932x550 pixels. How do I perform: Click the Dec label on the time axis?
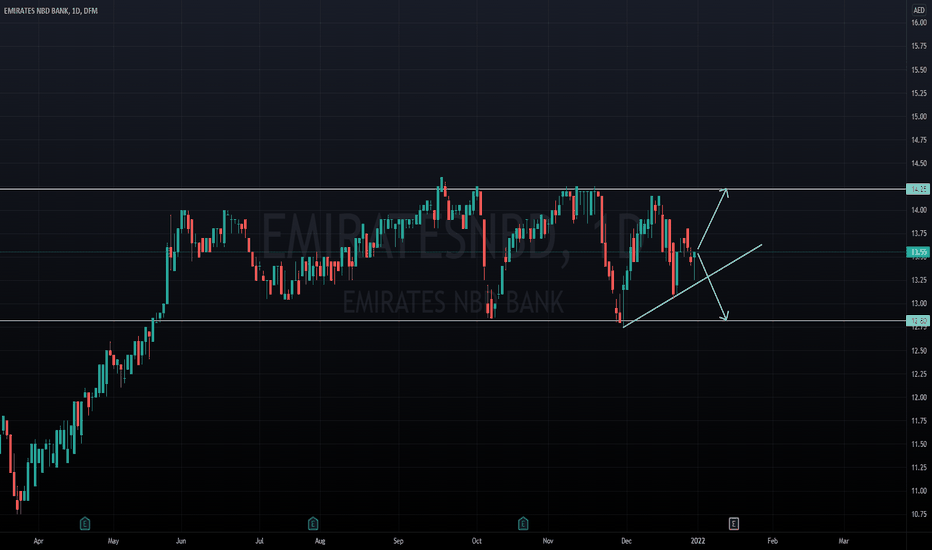[x=626, y=541]
